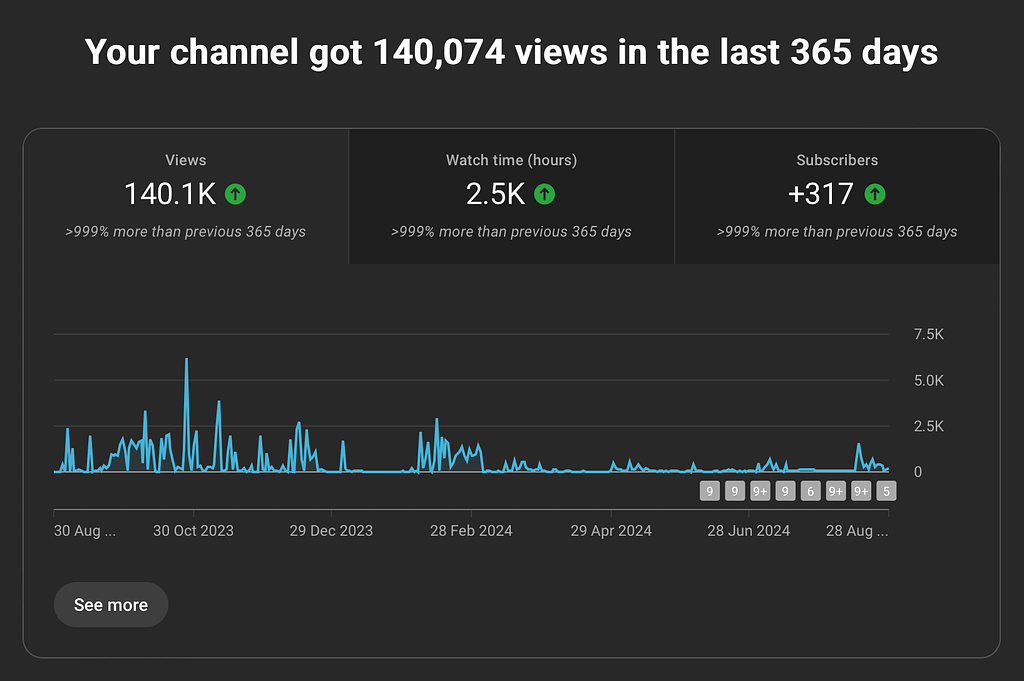The height and width of the screenshot is (681, 1024).
Task: Click the '28 Jun 2024' date label
Action: tap(748, 531)
